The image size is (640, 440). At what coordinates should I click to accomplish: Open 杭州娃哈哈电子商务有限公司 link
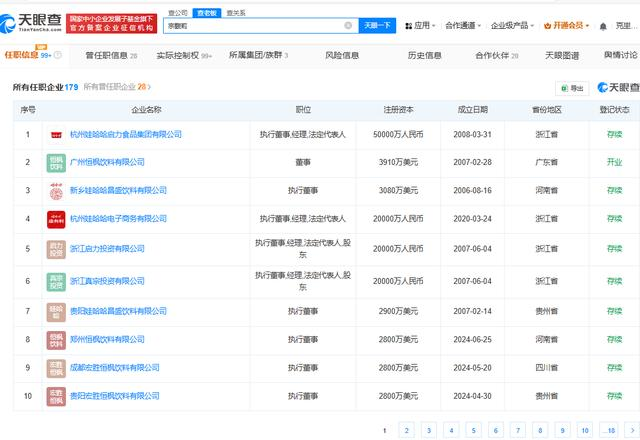[x=118, y=219]
